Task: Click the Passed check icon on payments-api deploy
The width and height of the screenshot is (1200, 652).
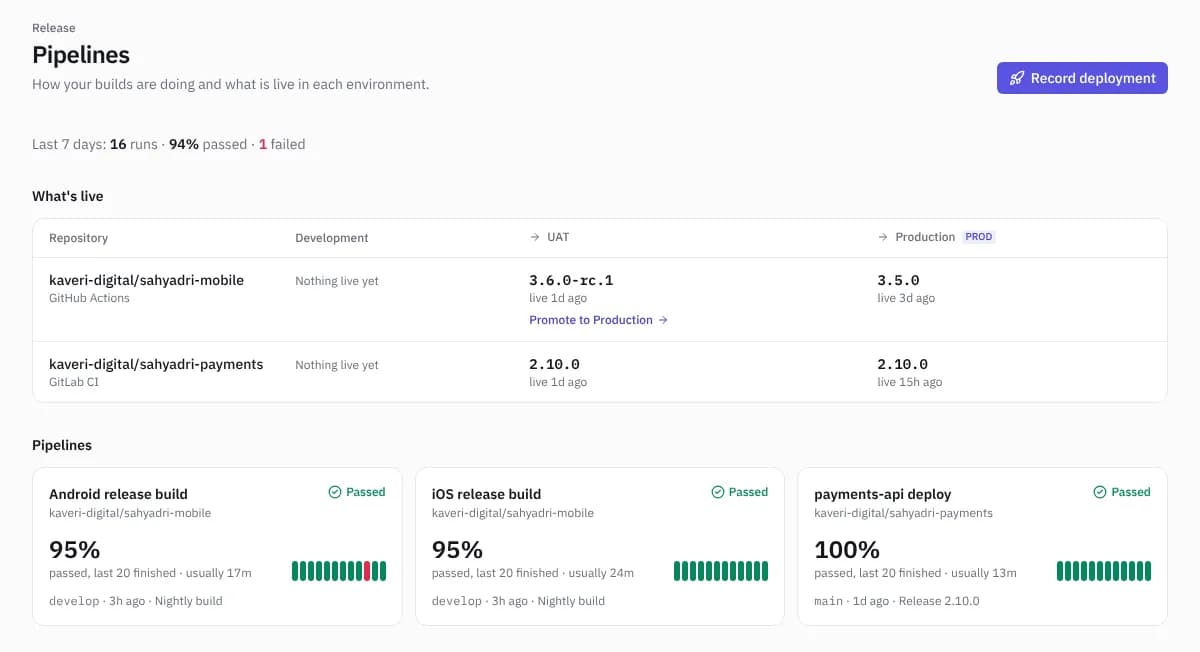Action: pyautogui.click(x=1100, y=492)
